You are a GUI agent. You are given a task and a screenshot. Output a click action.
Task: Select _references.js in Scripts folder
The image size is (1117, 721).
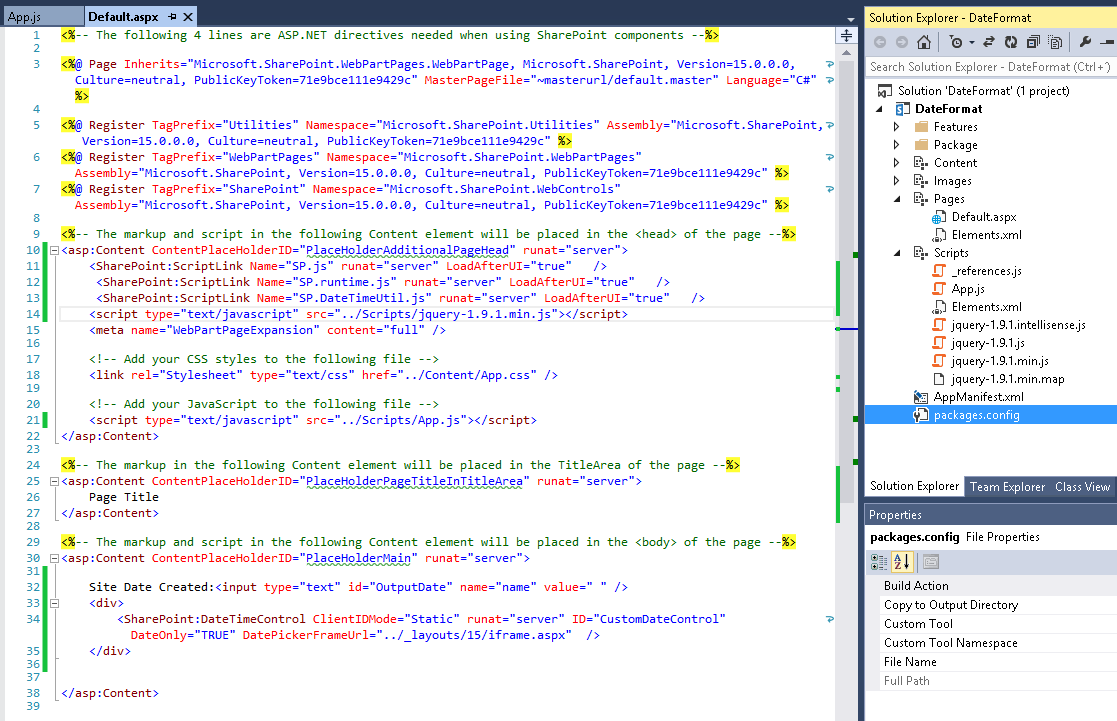click(x=987, y=271)
